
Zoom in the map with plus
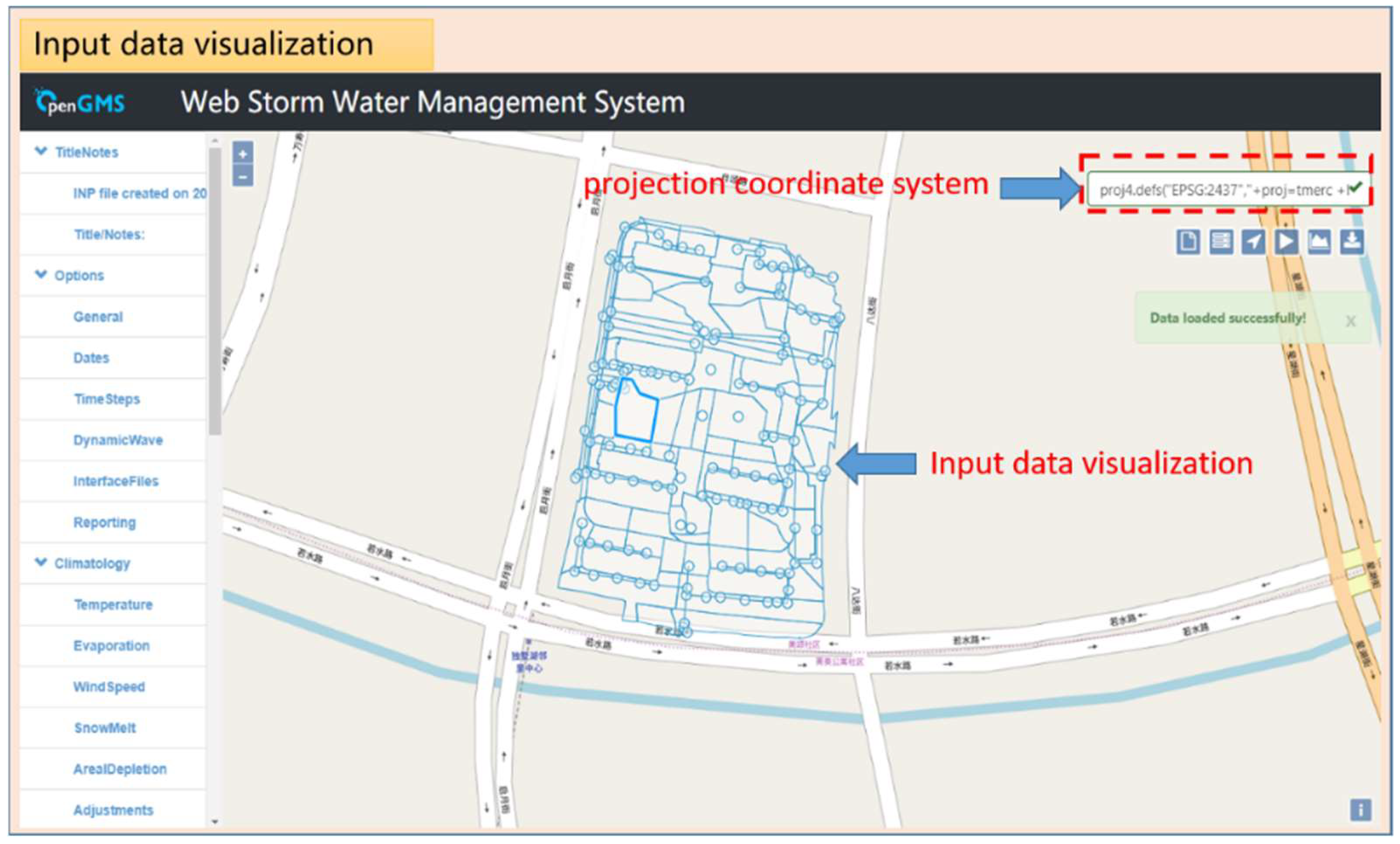(x=243, y=154)
